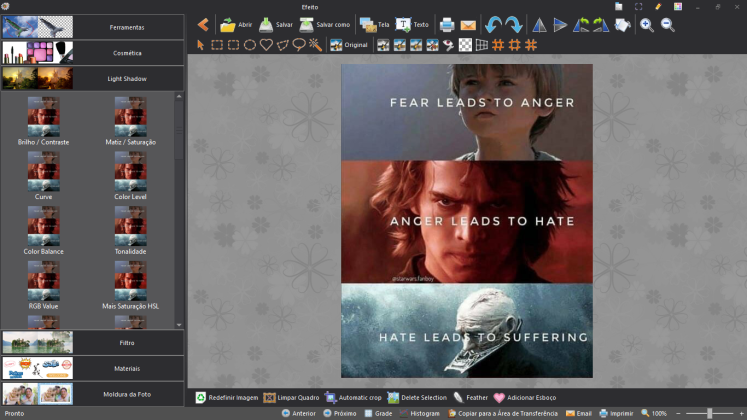Click the last orange grid icon
The image size is (747, 420).
pyautogui.click(x=531, y=45)
